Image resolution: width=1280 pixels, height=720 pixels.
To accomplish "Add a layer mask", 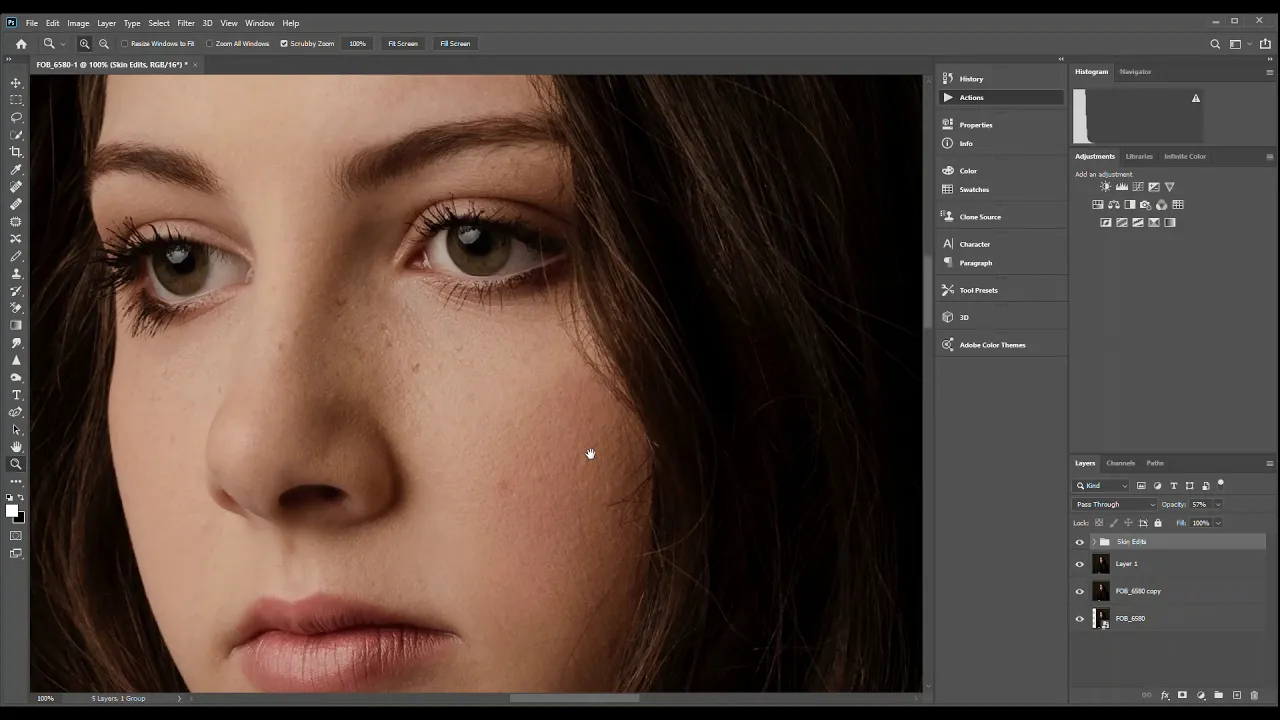I will pos(1182,695).
